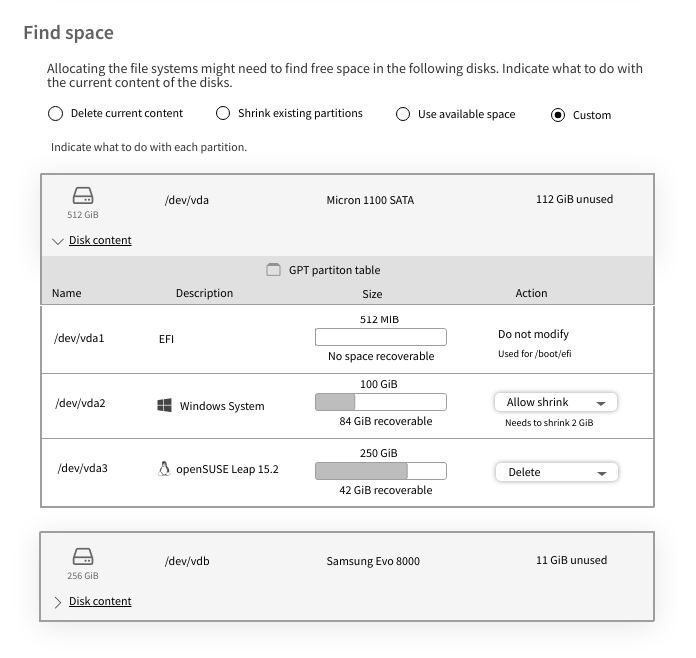Click the 11 GiB unused label
The width and height of the screenshot is (696, 658).
(x=572, y=560)
